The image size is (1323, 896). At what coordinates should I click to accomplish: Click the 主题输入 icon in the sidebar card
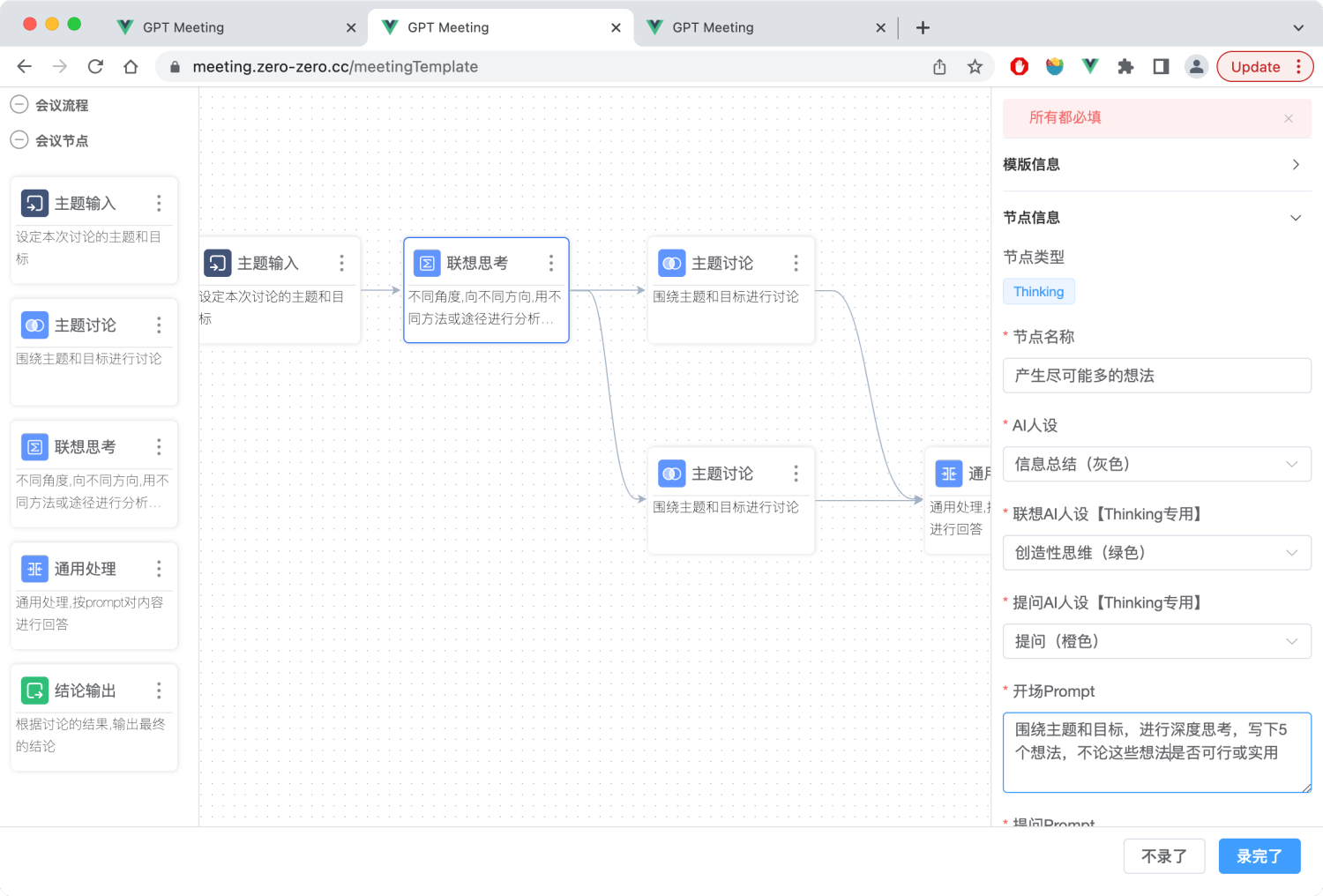tap(34, 204)
